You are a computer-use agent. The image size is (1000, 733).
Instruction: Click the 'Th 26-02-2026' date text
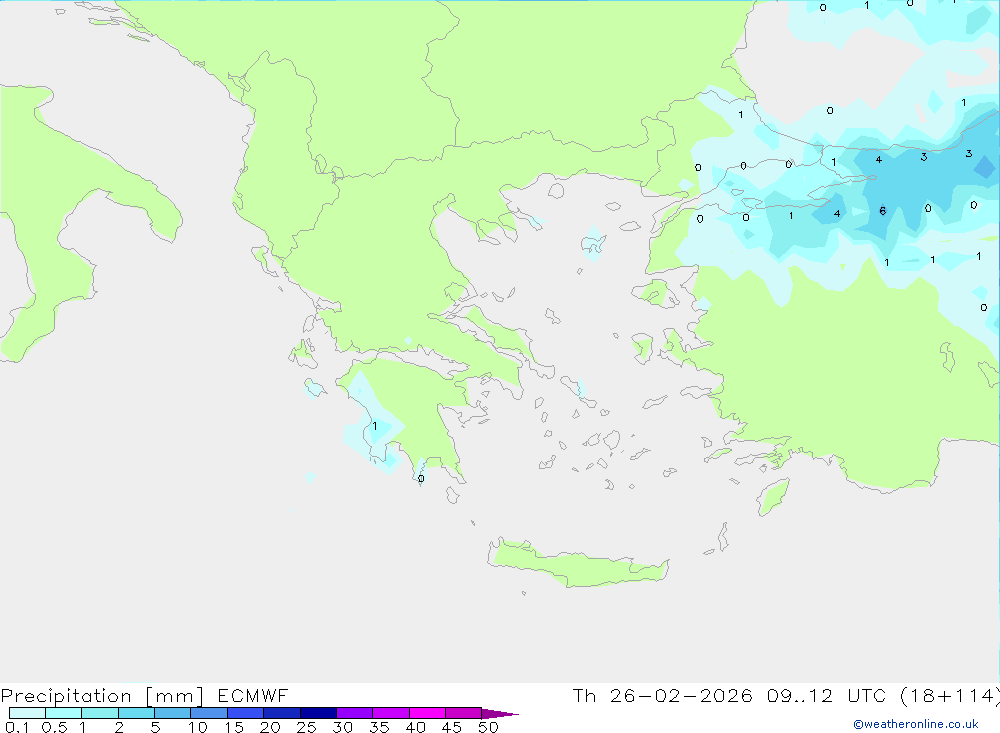point(662,695)
